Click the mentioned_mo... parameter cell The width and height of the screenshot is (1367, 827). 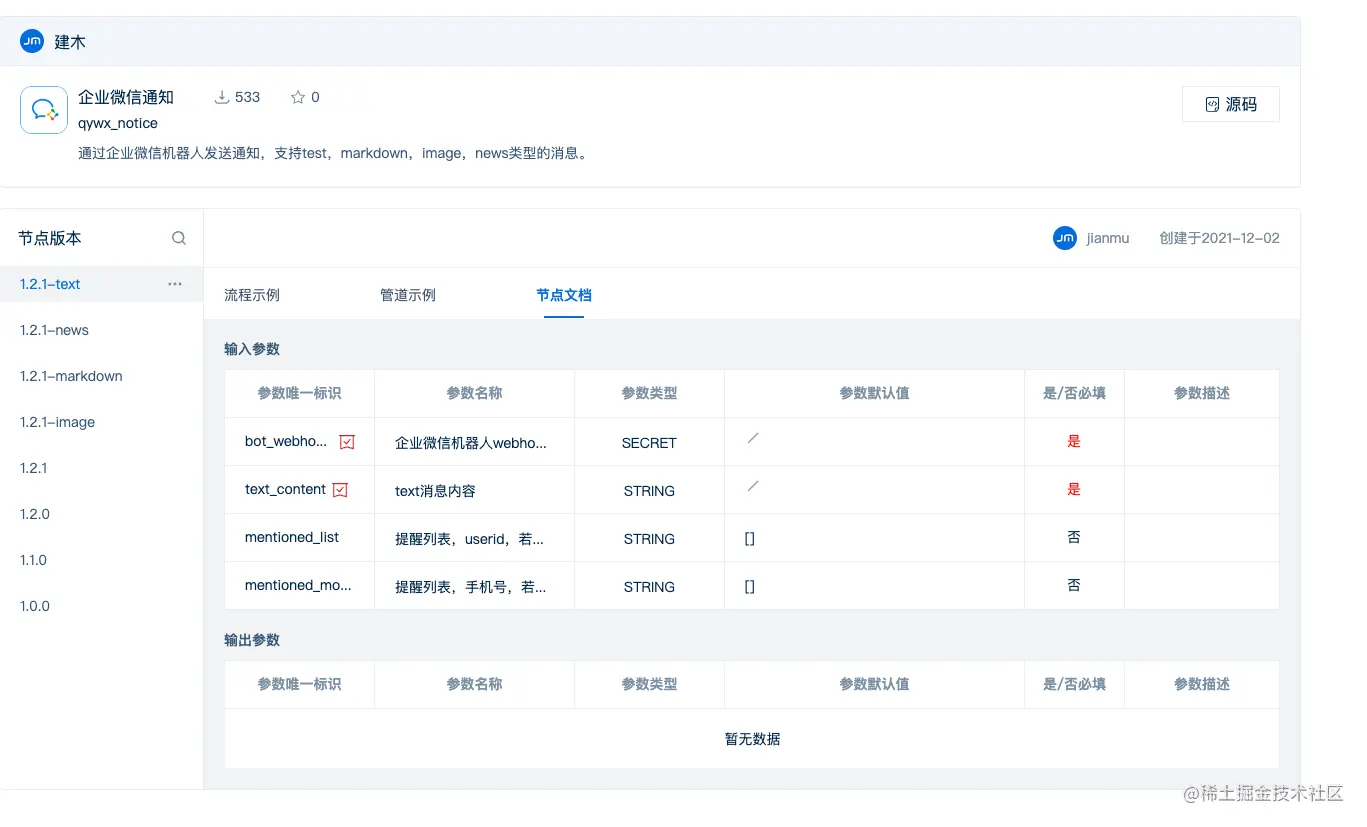299,586
